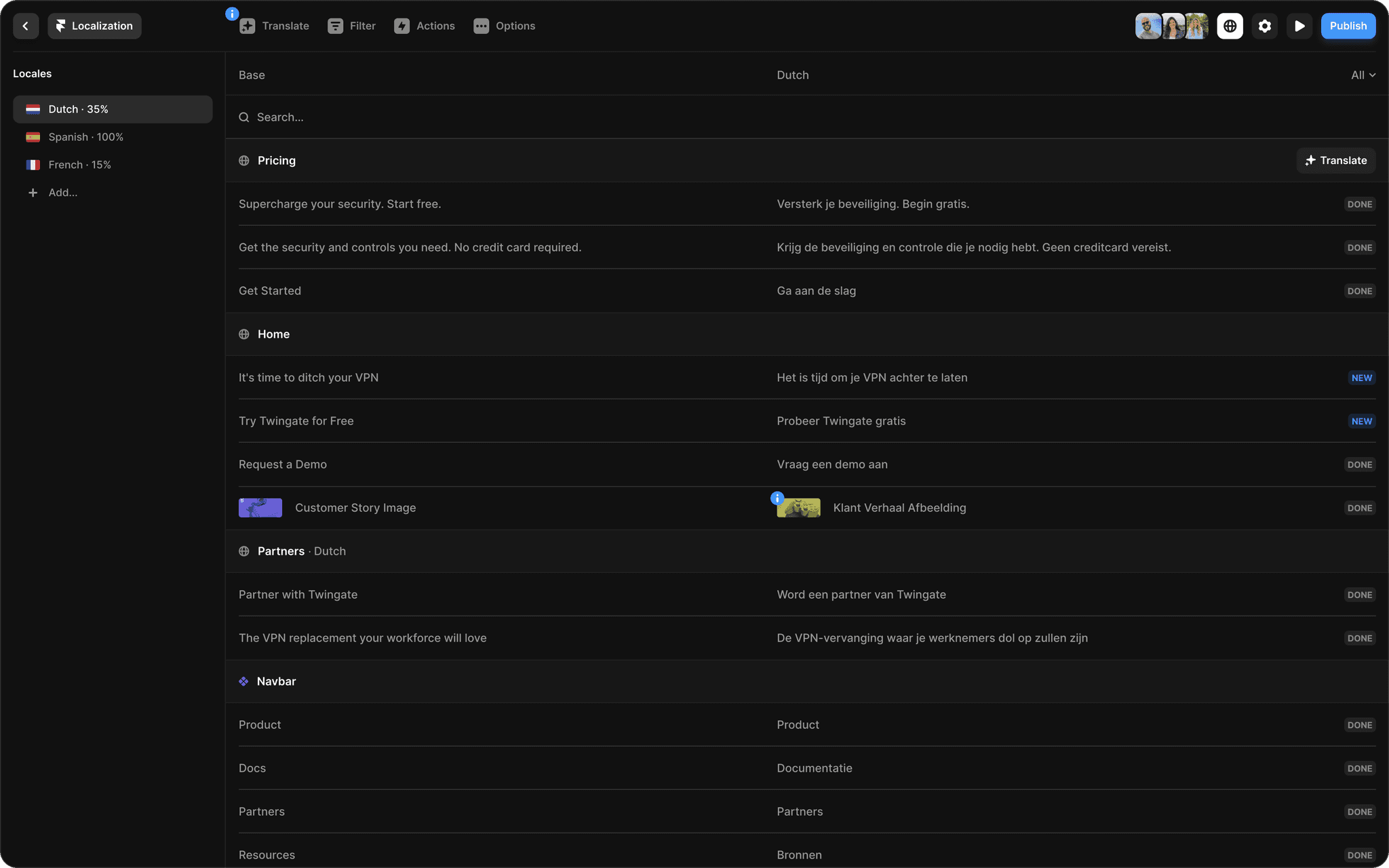This screenshot has height=868, width=1389.
Task: Click the Publish button
Action: pyautogui.click(x=1348, y=26)
